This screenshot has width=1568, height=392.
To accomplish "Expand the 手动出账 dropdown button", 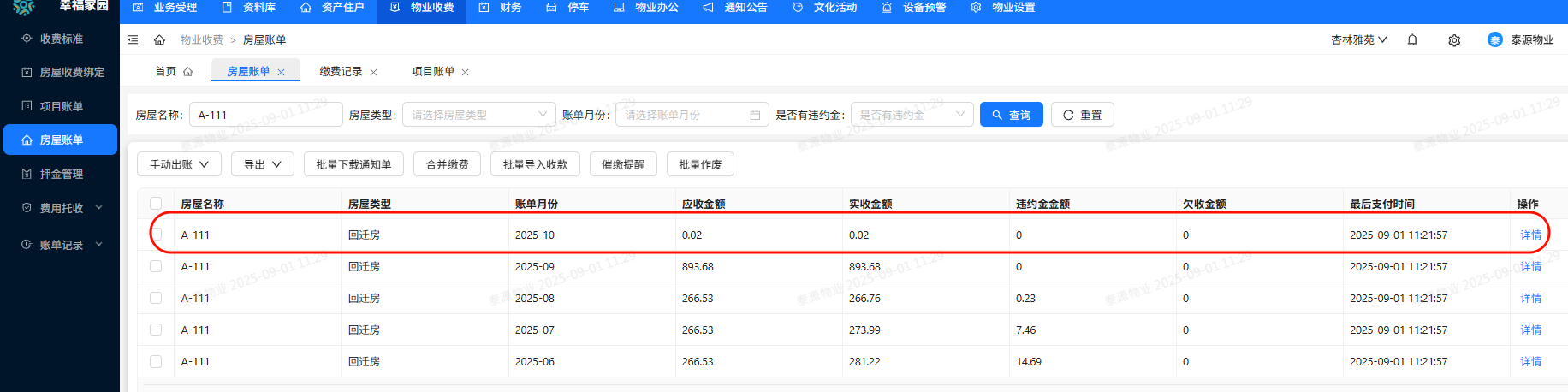I will click(179, 164).
